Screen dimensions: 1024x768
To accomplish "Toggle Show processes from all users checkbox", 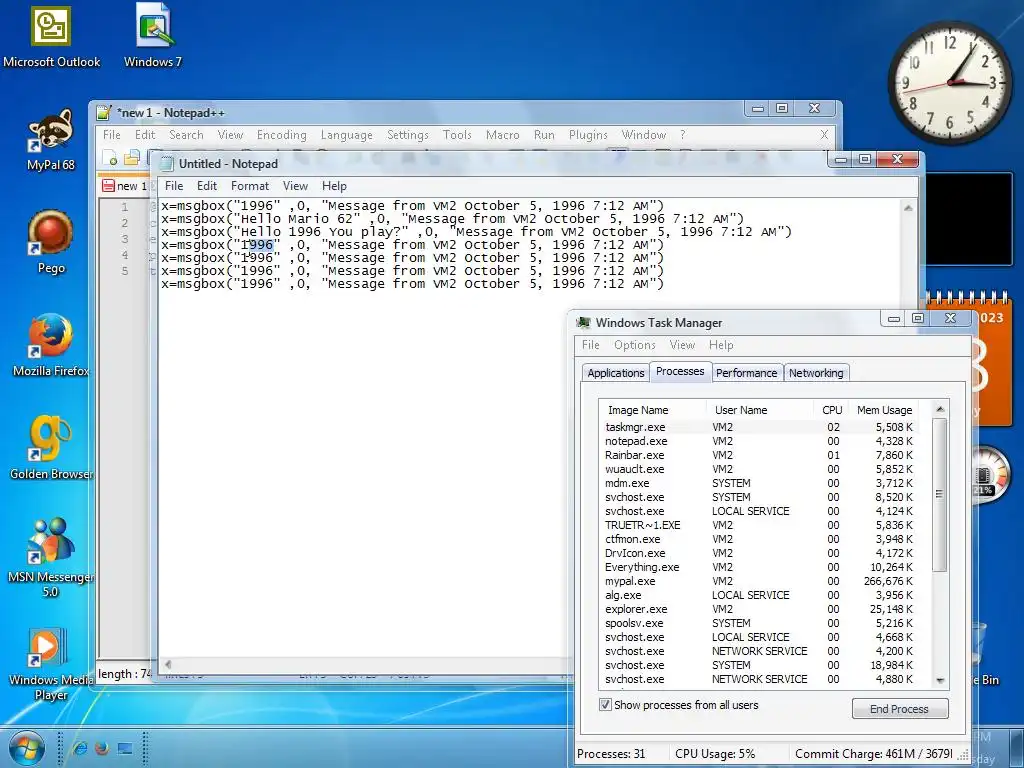I will (x=605, y=705).
